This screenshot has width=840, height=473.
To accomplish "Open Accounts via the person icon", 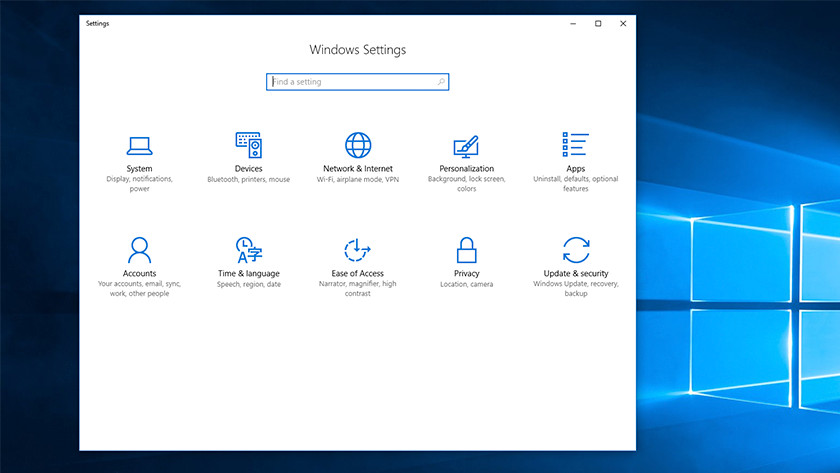I will click(139, 250).
